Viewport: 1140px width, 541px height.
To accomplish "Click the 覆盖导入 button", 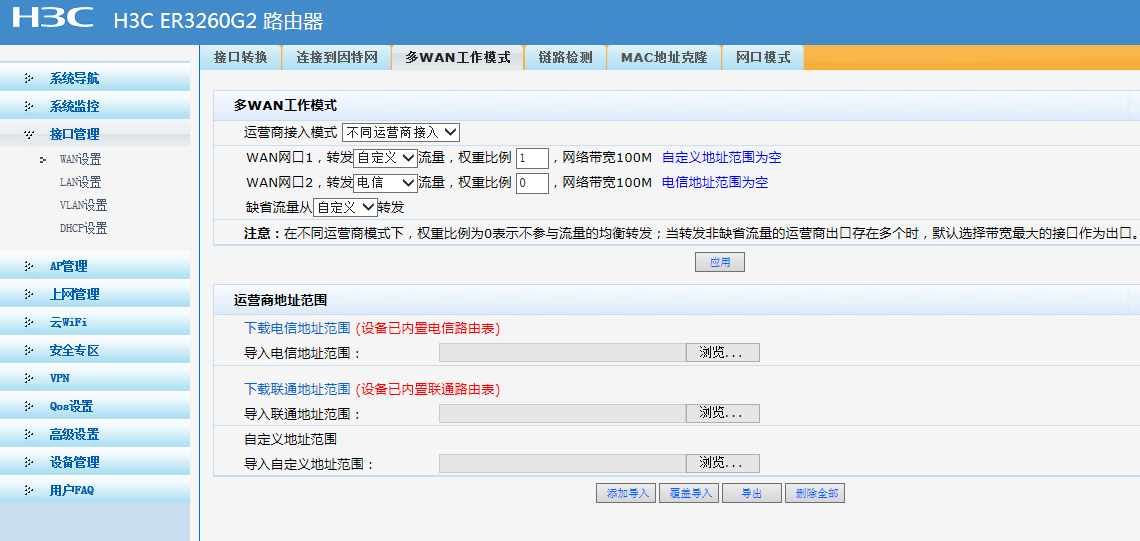I will pos(689,493).
